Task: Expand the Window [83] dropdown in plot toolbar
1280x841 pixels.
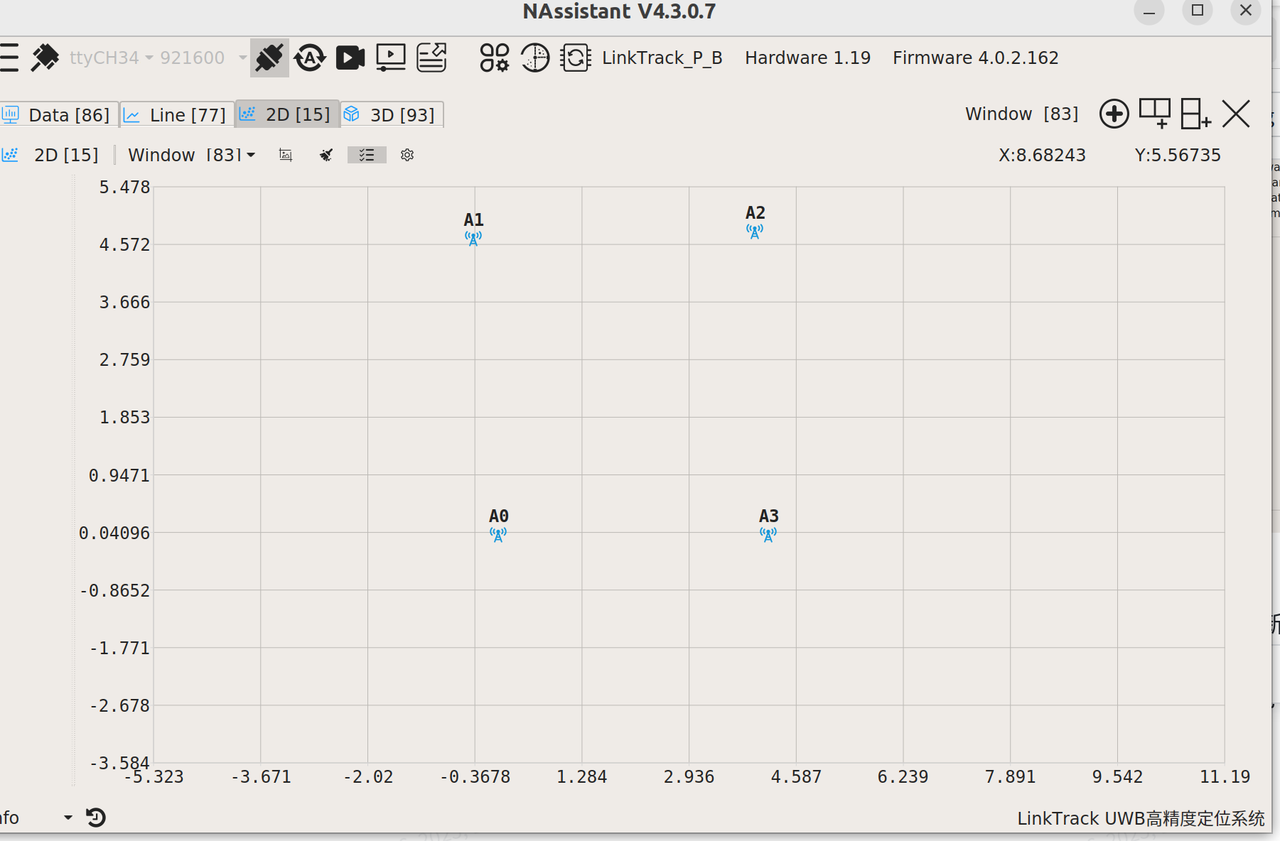Action: [x=191, y=155]
